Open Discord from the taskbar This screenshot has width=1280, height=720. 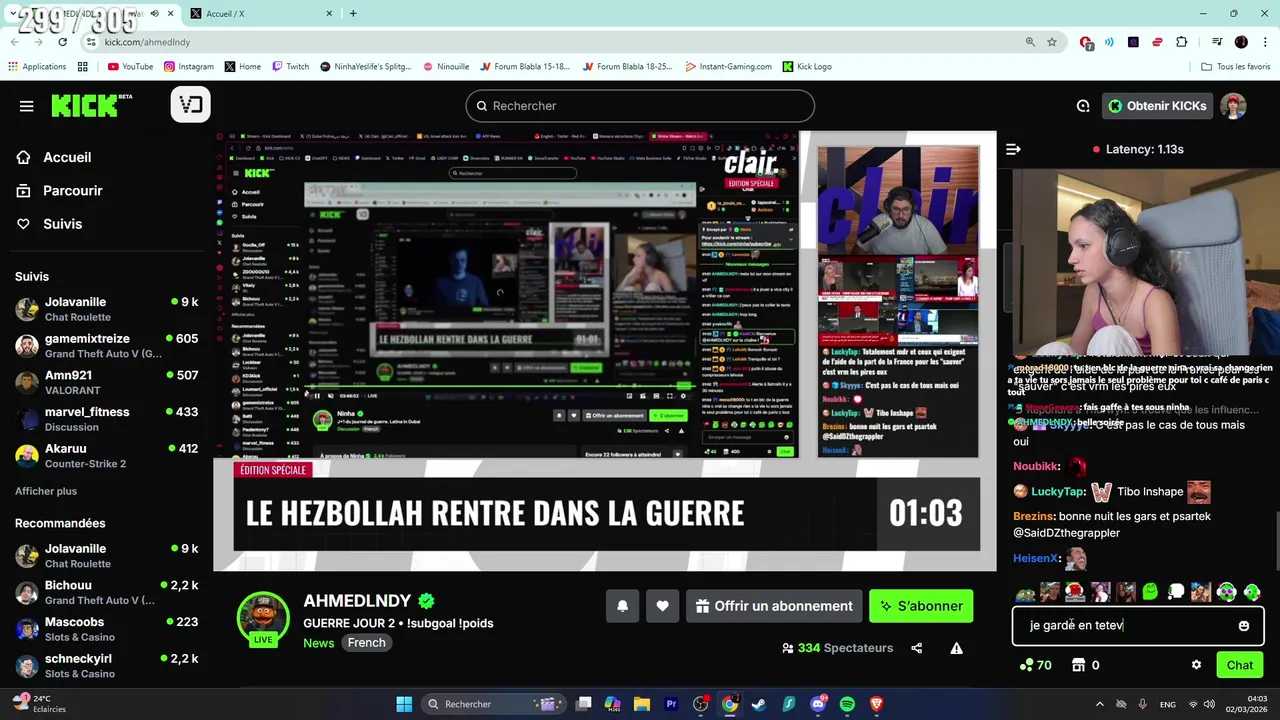(x=818, y=704)
